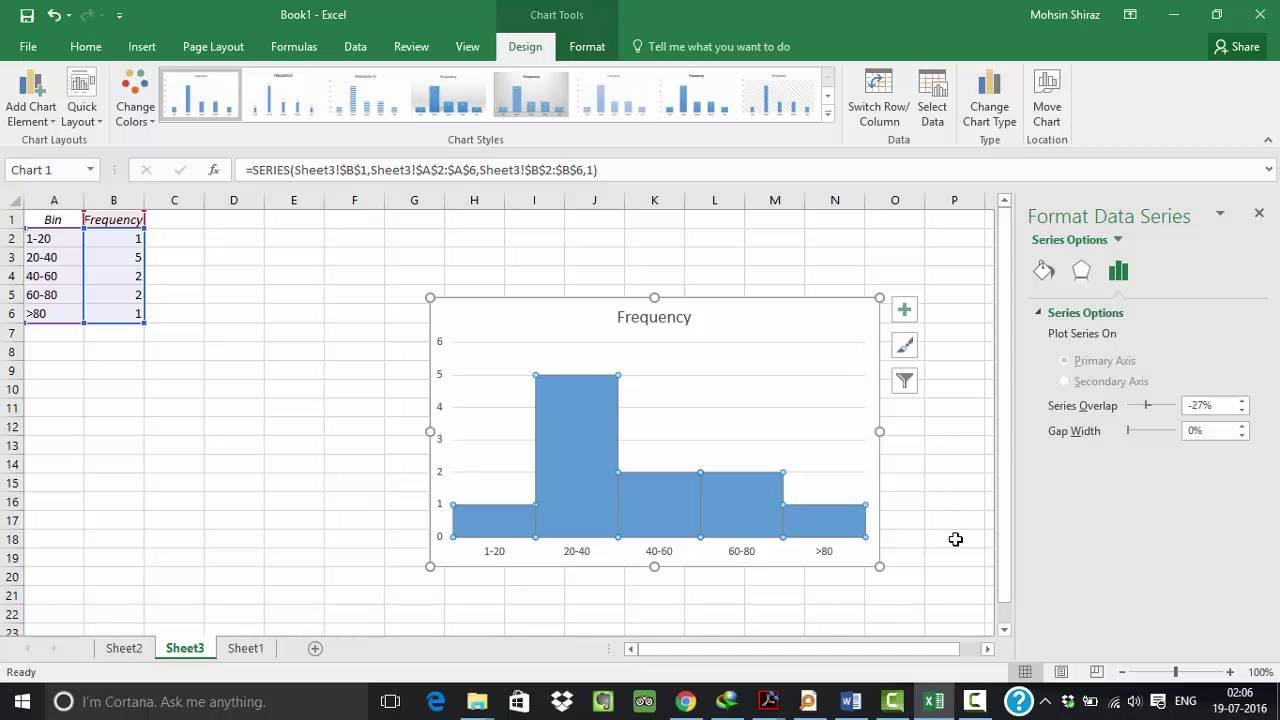This screenshot has width=1280, height=720.
Task: Add a new sheet with plus icon
Action: tap(315, 648)
